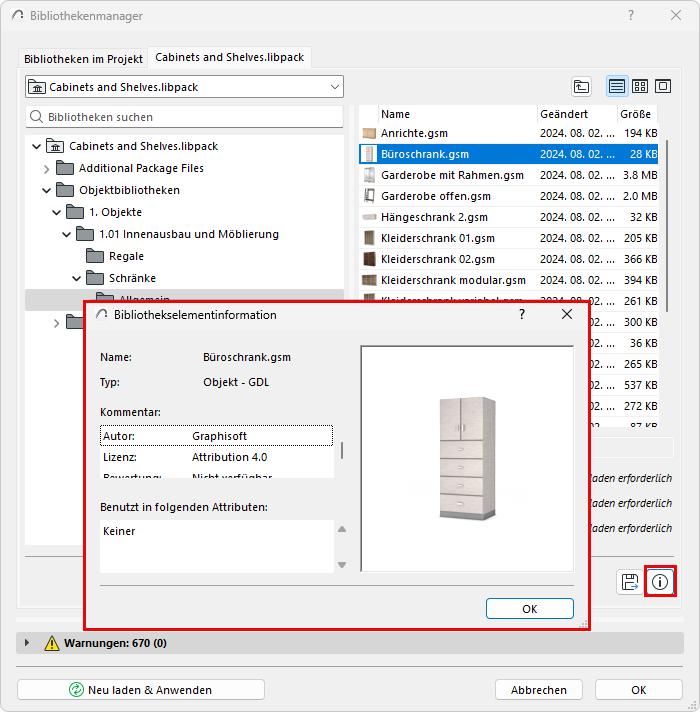The image size is (700, 712).
Task: Click the Garderobe offen.gsm icon
Action: coord(369,196)
